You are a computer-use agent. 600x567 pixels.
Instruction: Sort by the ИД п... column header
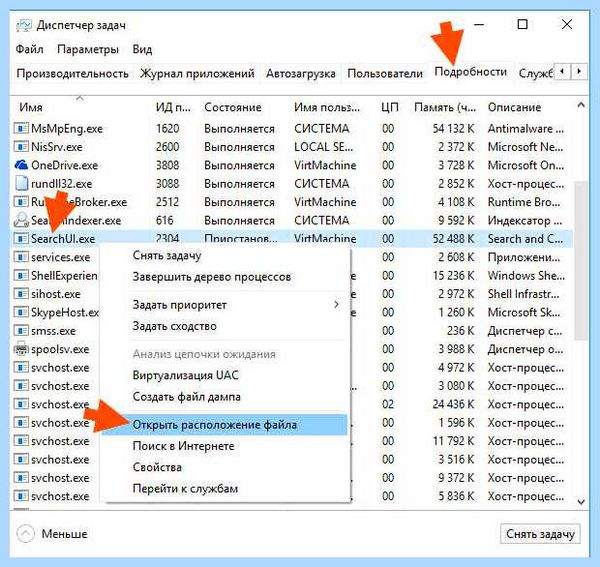pos(173,107)
